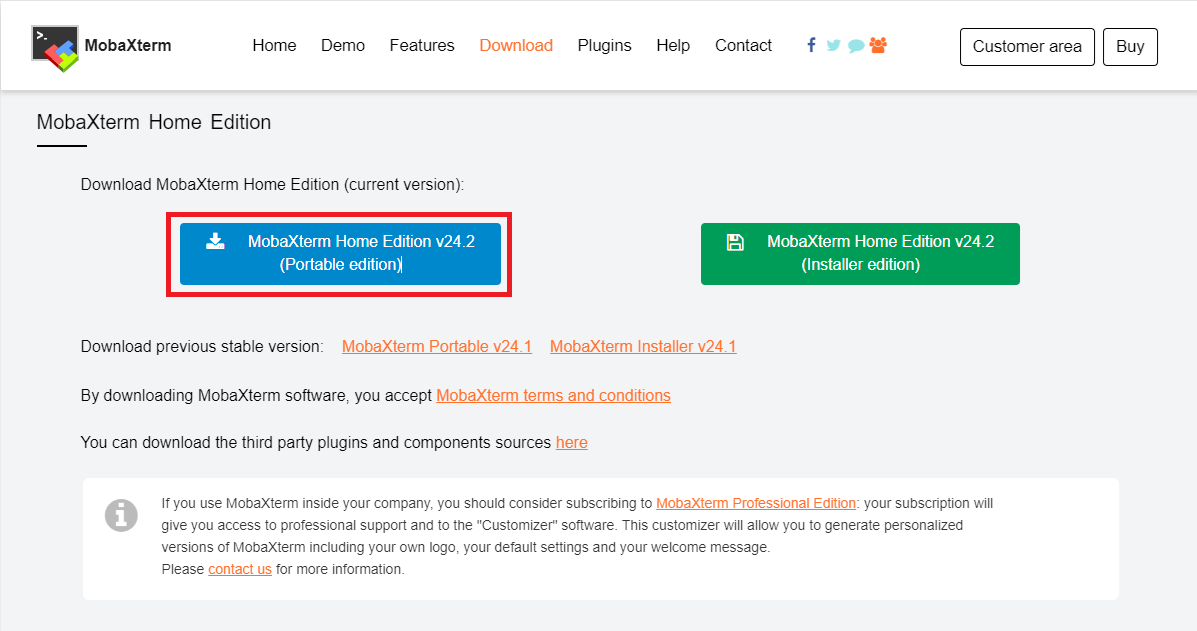Open the Plugins page
The width and height of the screenshot is (1197, 631).
click(x=605, y=46)
